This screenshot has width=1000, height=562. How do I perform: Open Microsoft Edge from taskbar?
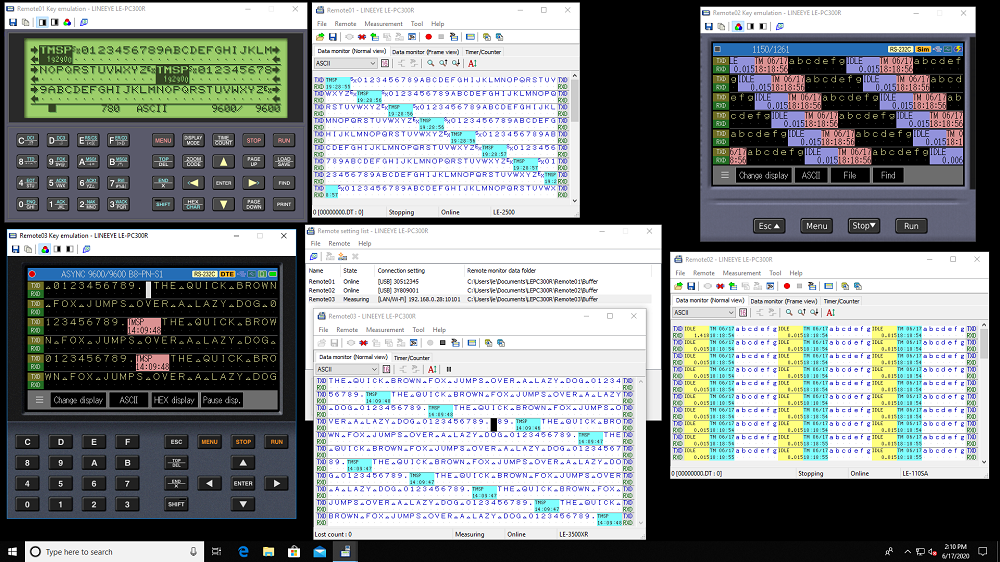coord(243,552)
